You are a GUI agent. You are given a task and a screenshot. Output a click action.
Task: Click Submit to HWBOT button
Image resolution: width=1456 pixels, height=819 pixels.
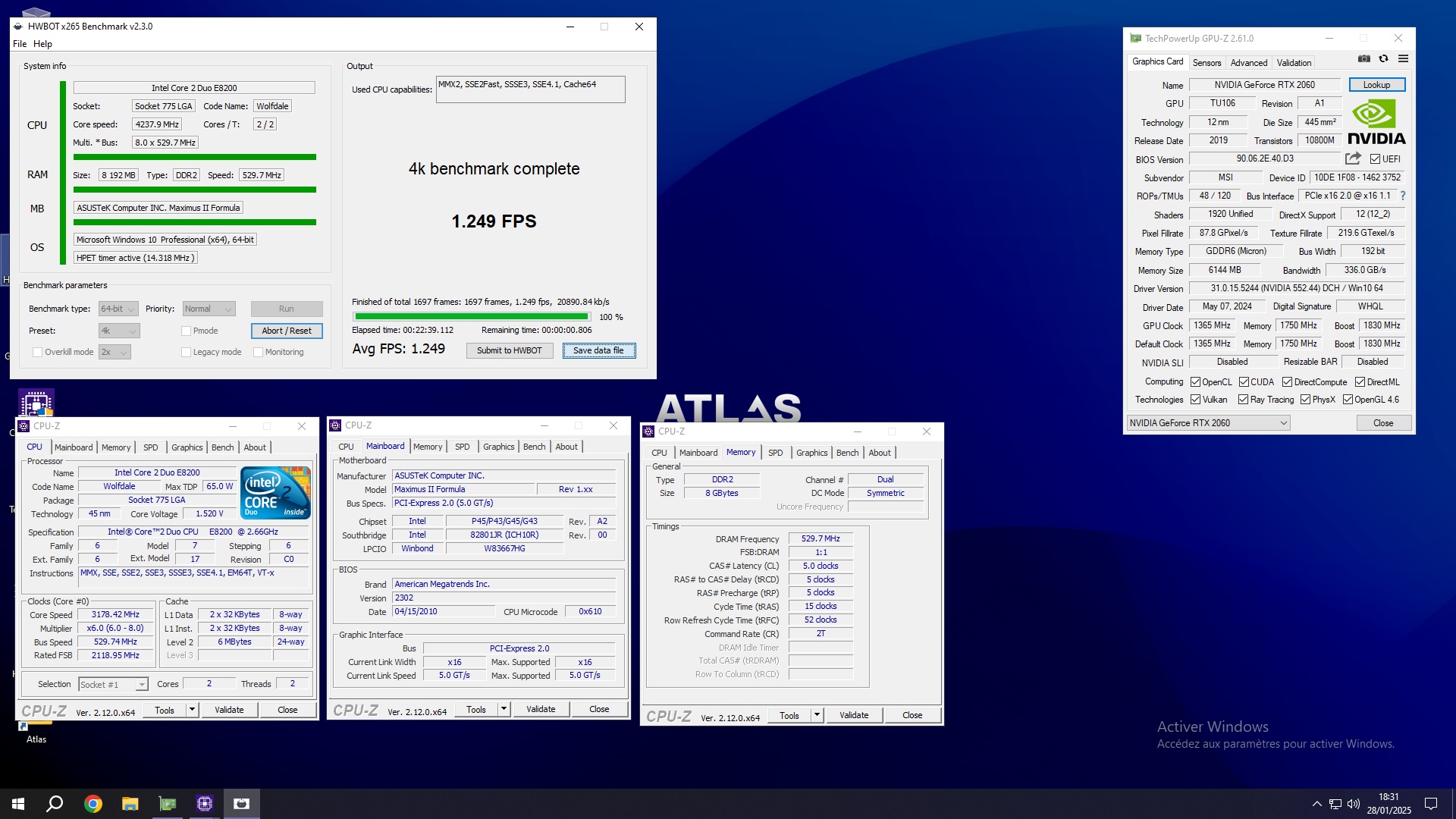coord(510,350)
